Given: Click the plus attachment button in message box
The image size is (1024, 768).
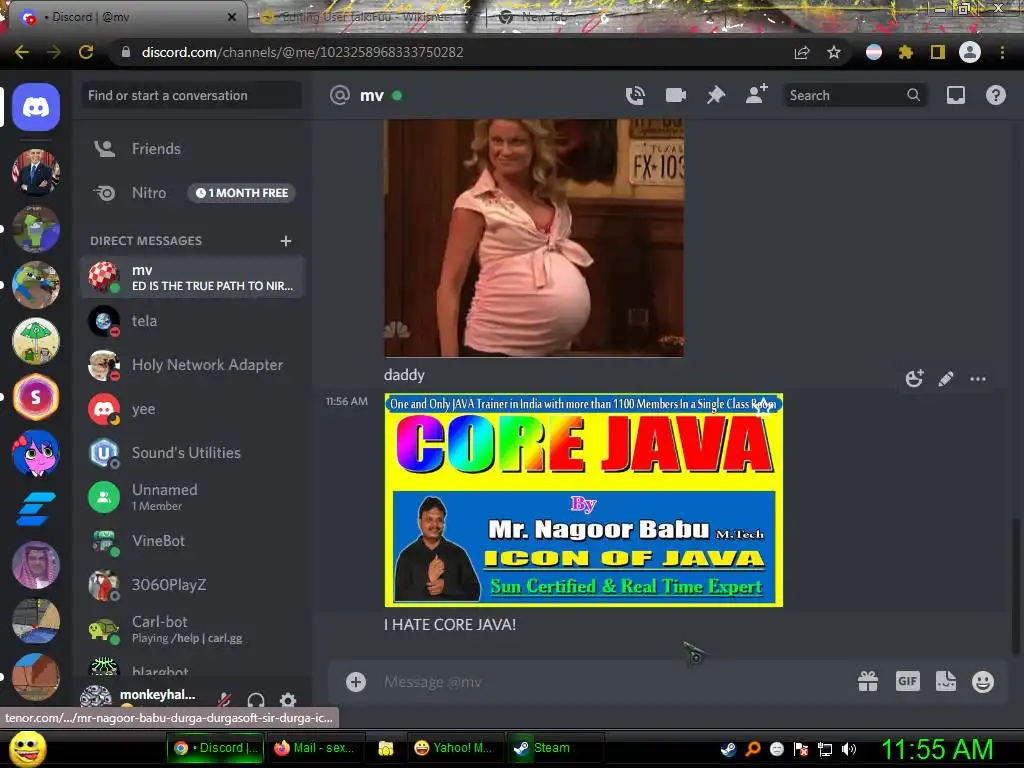Looking at the screenshot, I should click(356, 682).
